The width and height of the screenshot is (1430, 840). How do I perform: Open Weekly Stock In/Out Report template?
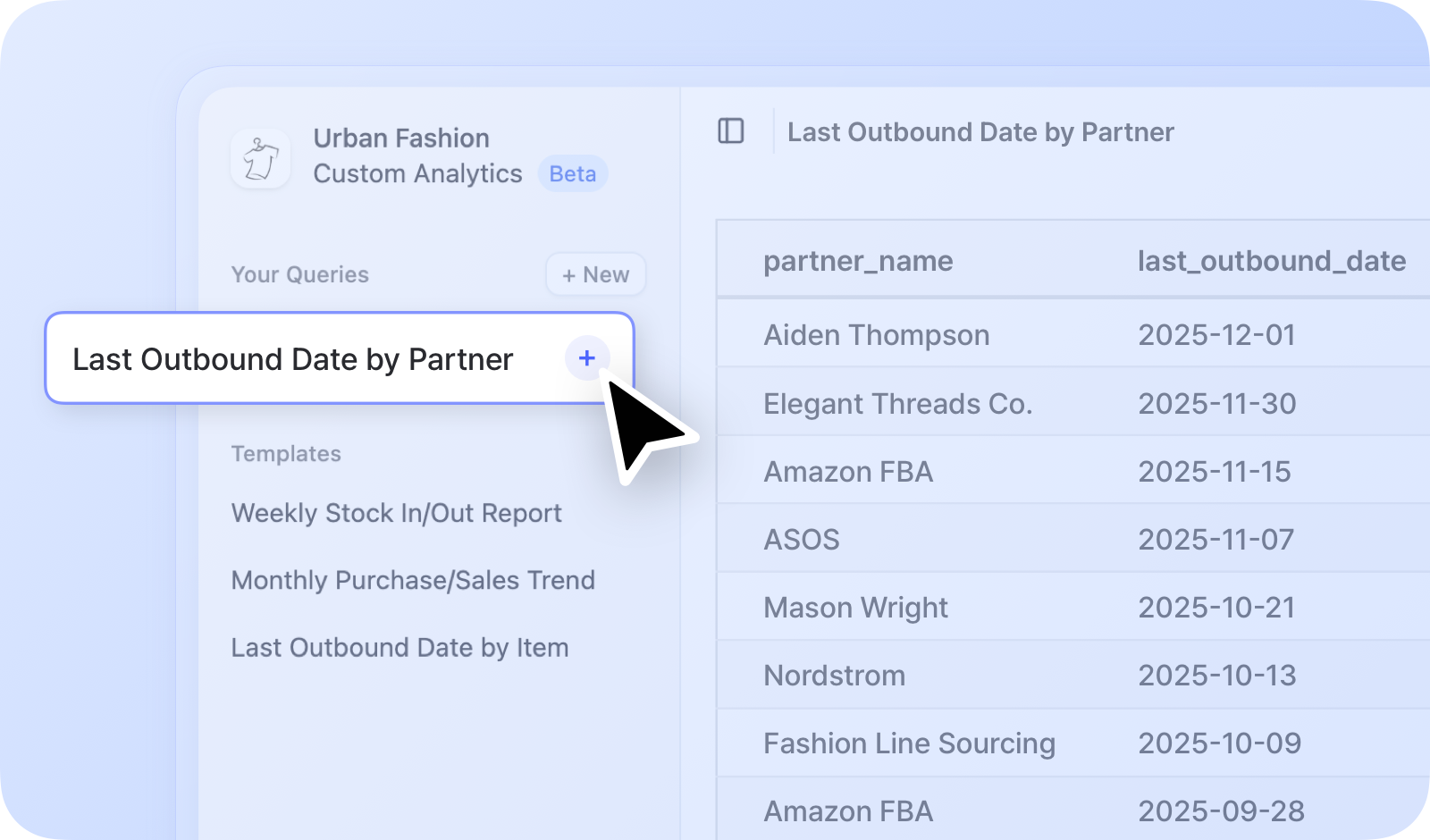(x=396, y=513)
